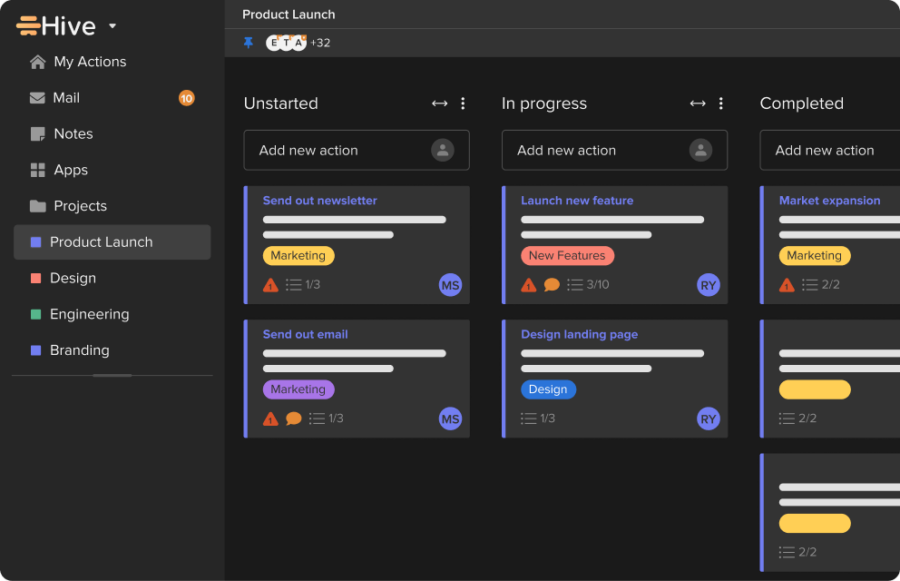Screen dimensions: 900x581
Task: Click the warning triangle on Send out newsletter
Action: pos(270,284)
